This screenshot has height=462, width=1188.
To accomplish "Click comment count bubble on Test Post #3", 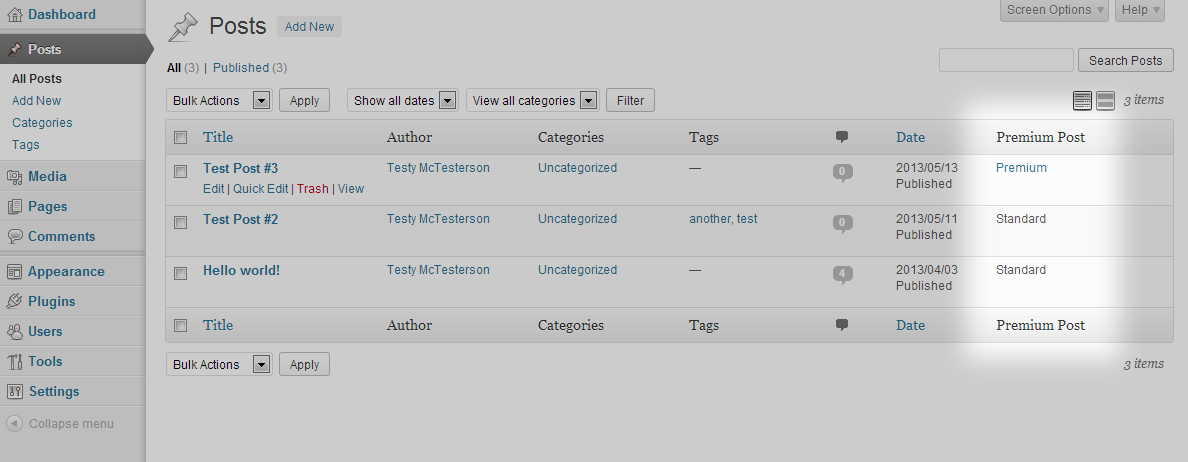I will 843,173.
